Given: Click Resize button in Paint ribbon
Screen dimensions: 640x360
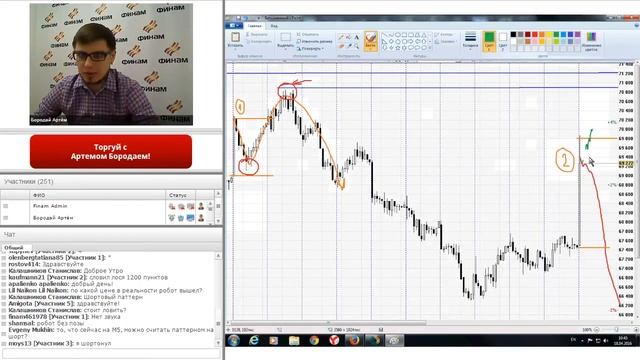Looking at the screenshot, I should click(x=315, y=42).
